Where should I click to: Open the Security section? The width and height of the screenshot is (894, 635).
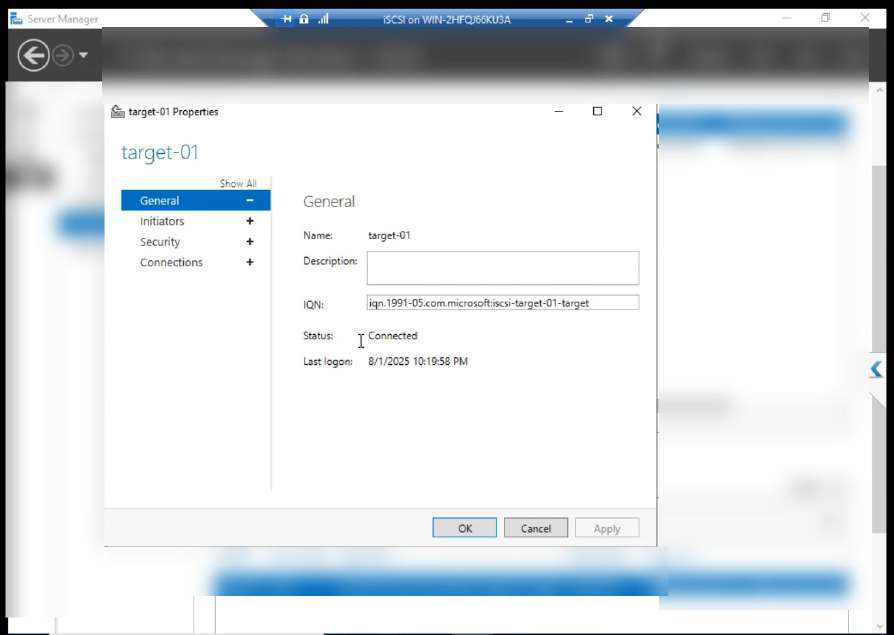click(160, 242)
